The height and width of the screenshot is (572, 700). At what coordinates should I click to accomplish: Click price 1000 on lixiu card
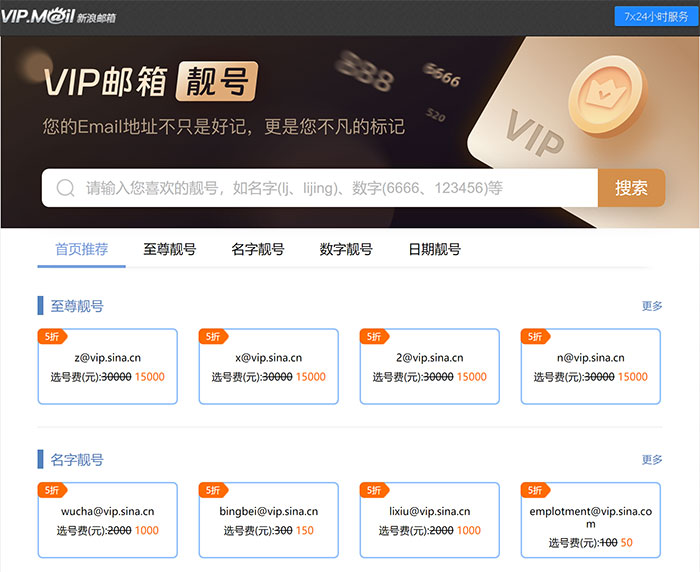tap(469, 530)
